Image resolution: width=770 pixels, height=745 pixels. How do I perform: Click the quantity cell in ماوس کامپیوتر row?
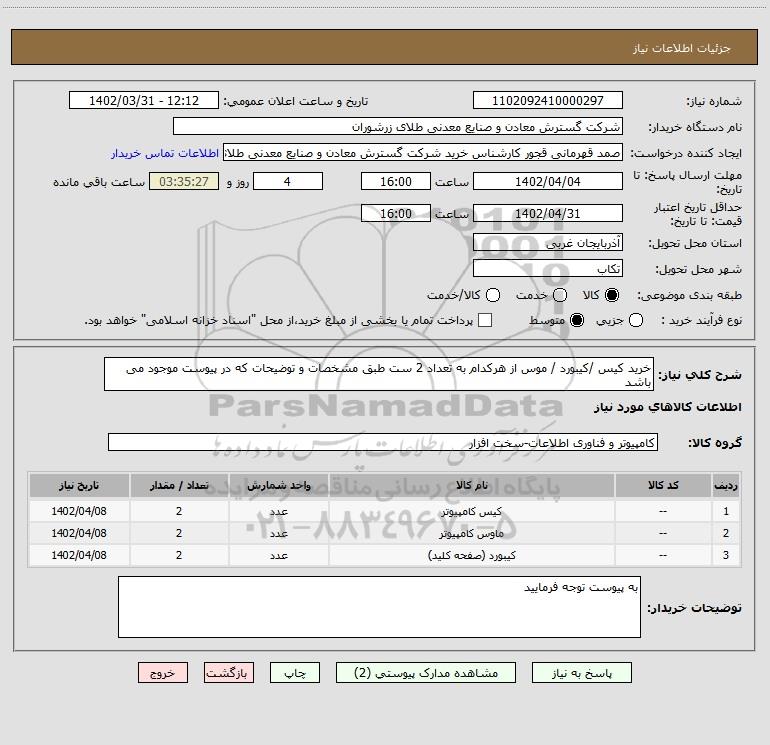(x=179, y=533)
